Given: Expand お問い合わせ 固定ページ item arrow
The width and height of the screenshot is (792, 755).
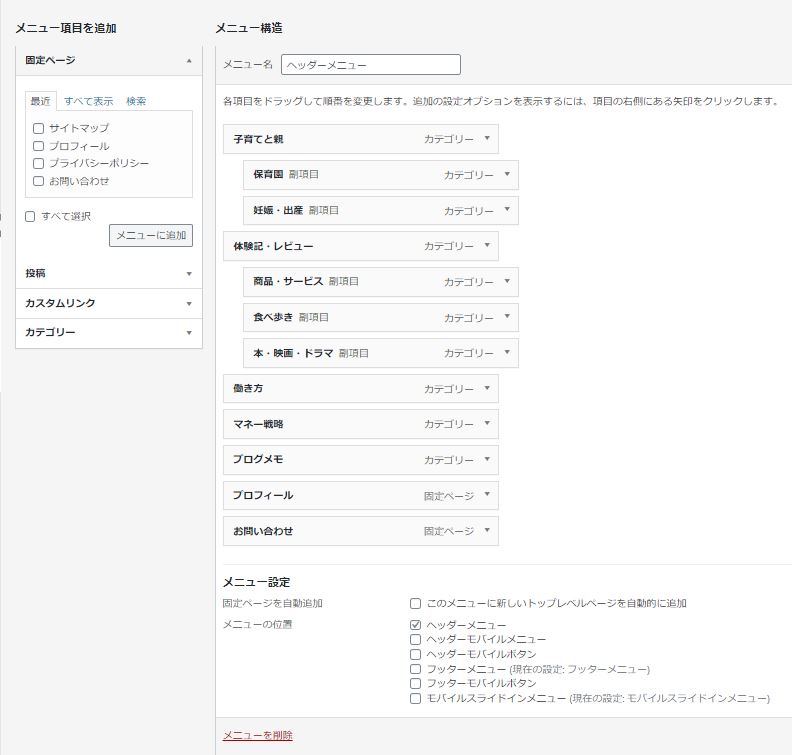Looking at the screenshot, I should click(487, 530).
